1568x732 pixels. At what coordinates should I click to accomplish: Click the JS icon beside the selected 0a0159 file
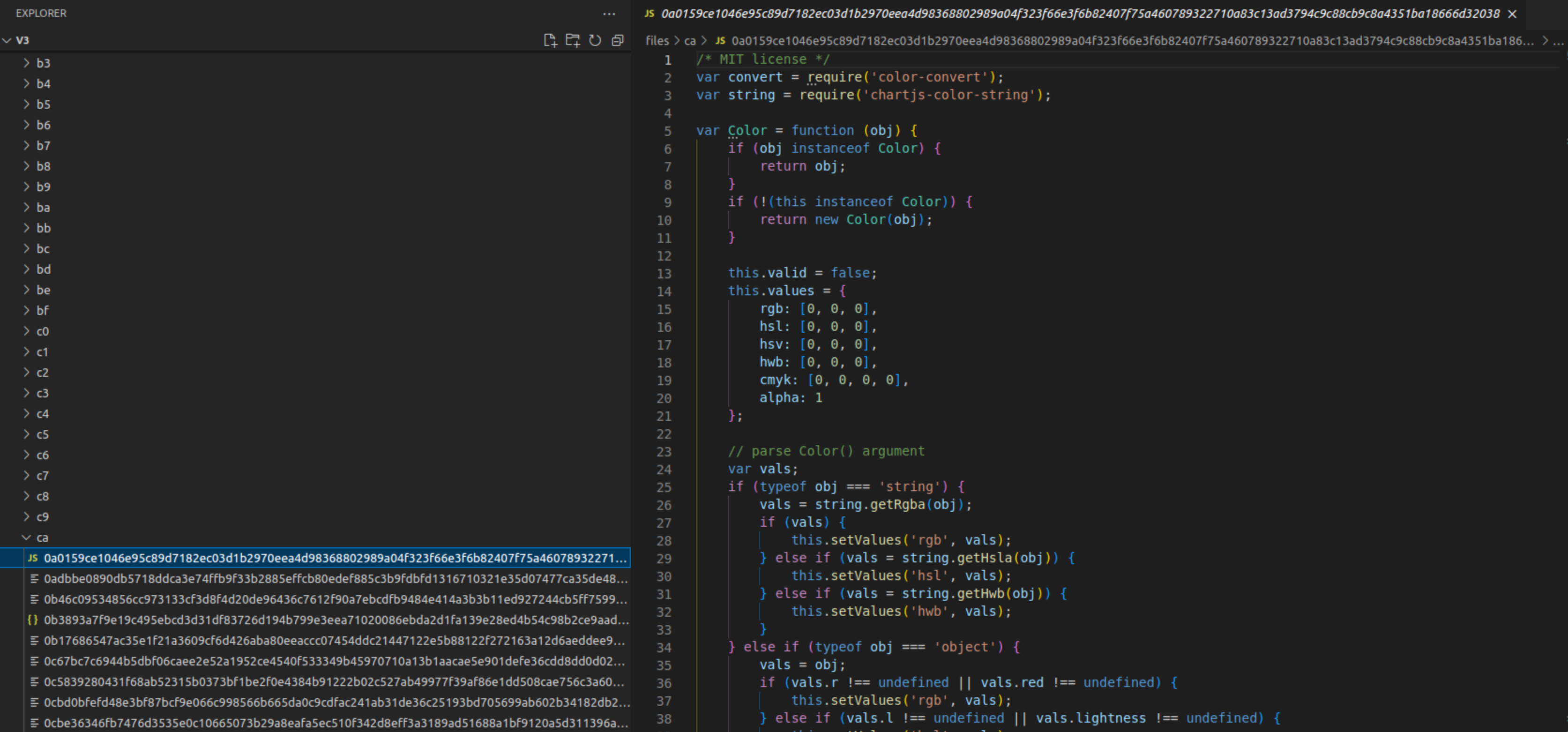(x=32, y=557)
